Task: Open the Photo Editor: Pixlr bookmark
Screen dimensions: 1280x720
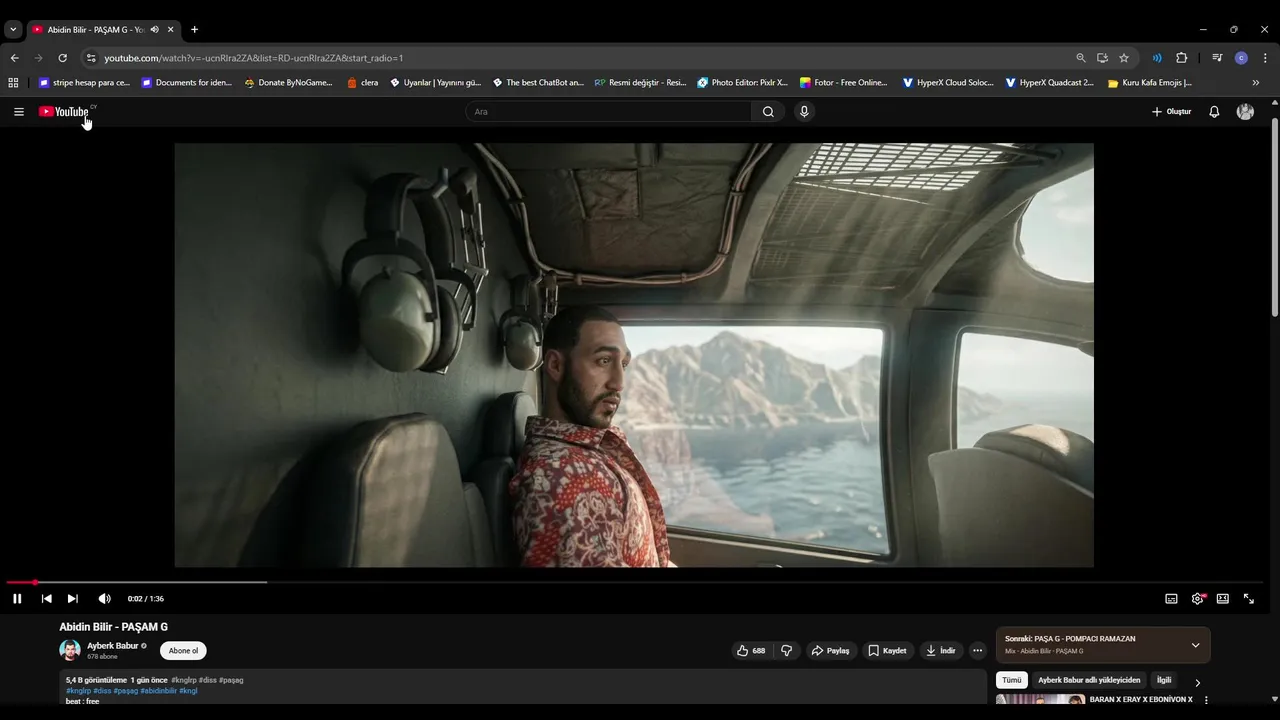Action: click(743, 83)
